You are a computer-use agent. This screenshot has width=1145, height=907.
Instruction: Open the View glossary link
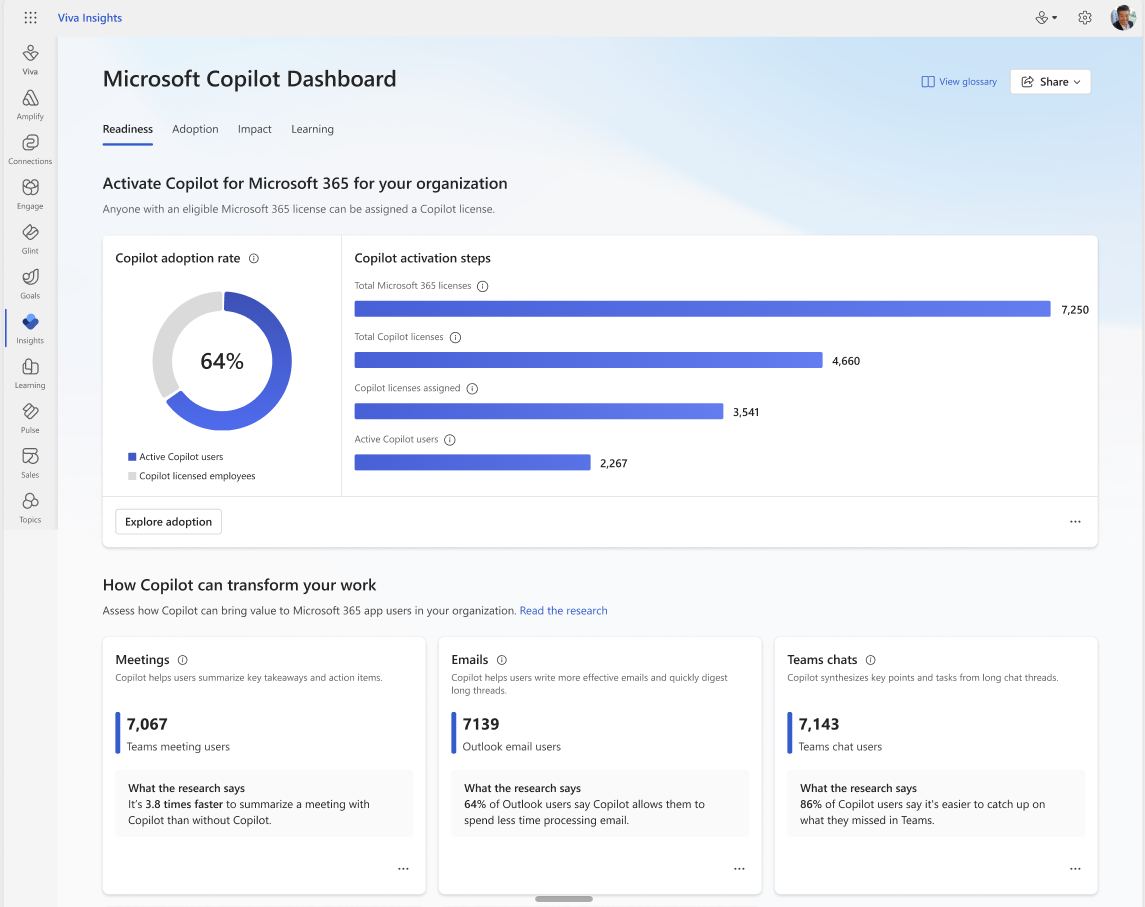(959, 82)
